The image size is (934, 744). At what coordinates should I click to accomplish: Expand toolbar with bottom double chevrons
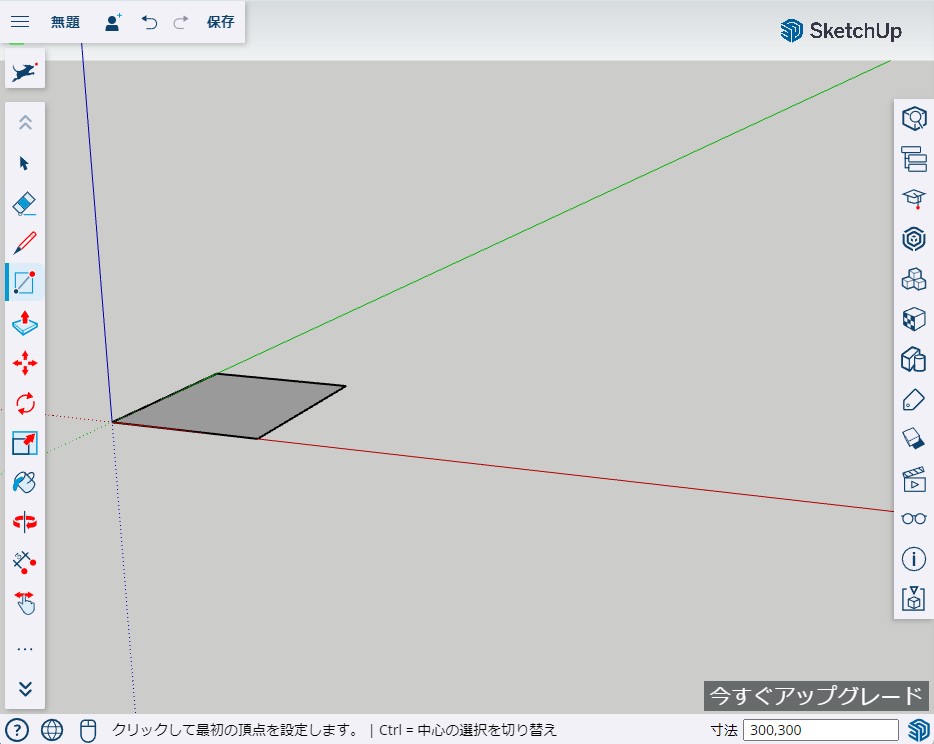coord(25,688)
